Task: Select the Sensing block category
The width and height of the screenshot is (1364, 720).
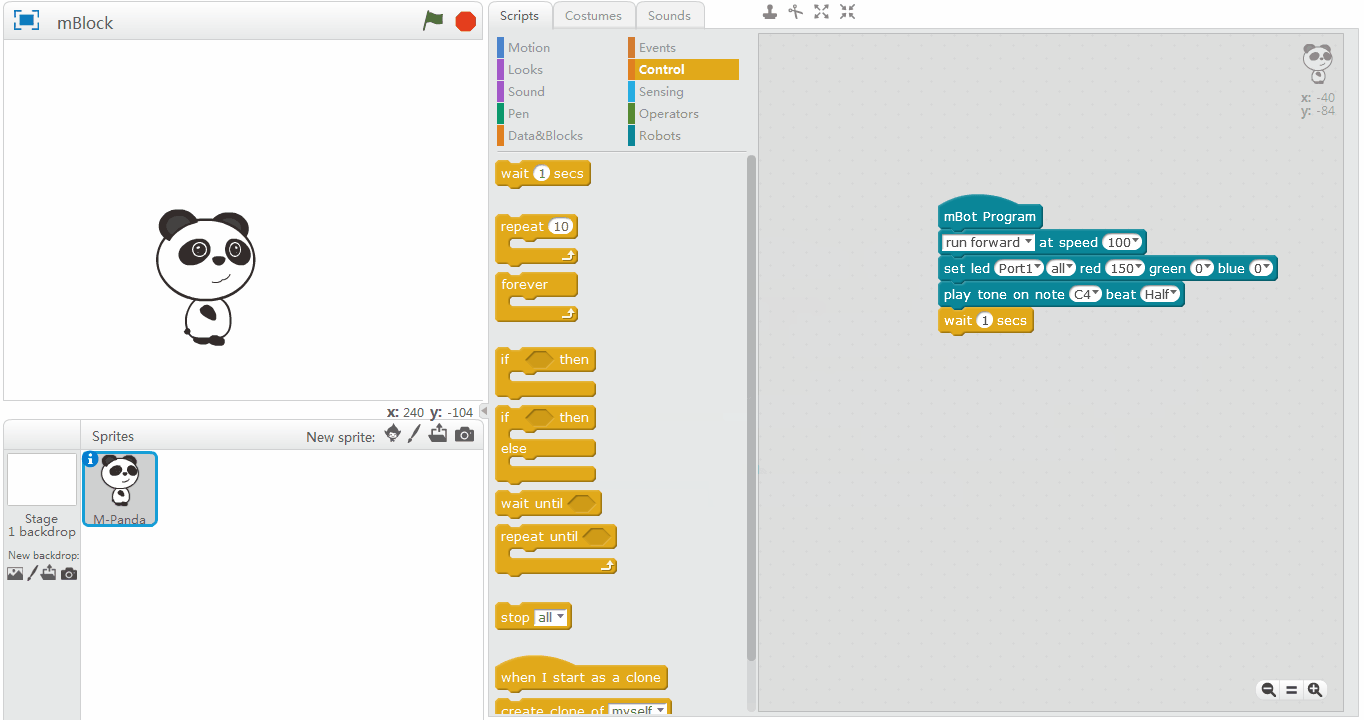Action: (661, 91)
